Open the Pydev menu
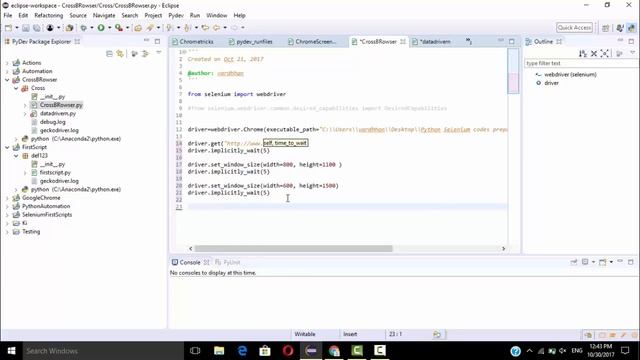This screenshot has height=360, width=640. click(176, 16)
